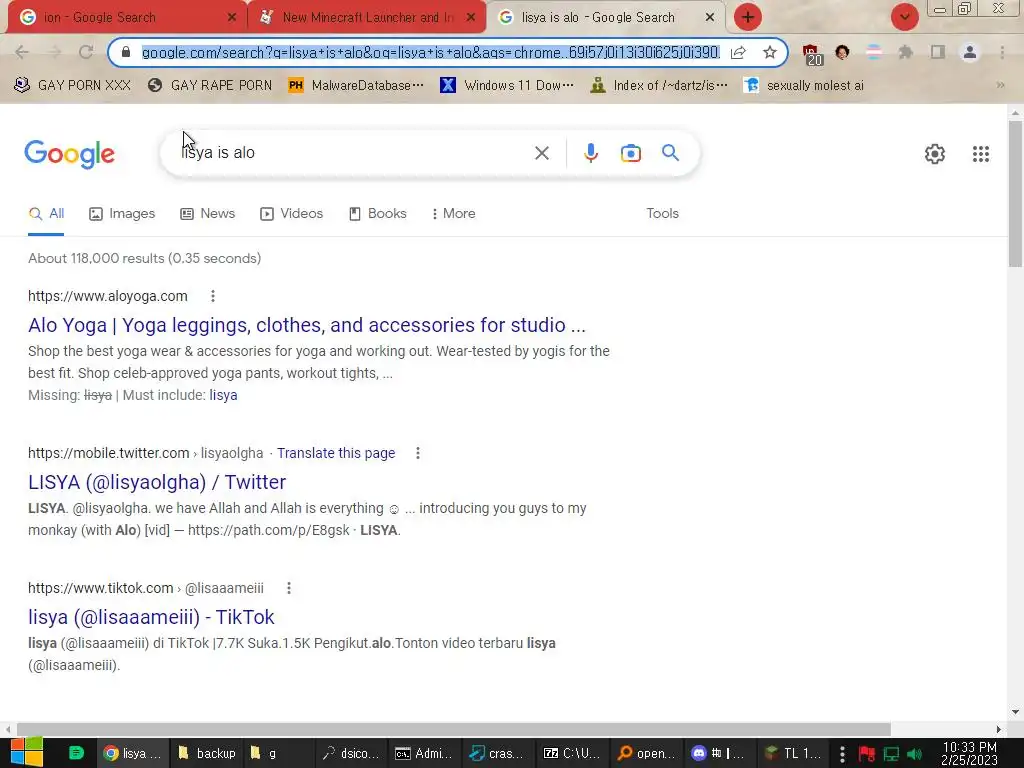1024x768 pixels.
Task: Open LISYA (@lisyaolgha) / Twitter result
Action: 157,482
